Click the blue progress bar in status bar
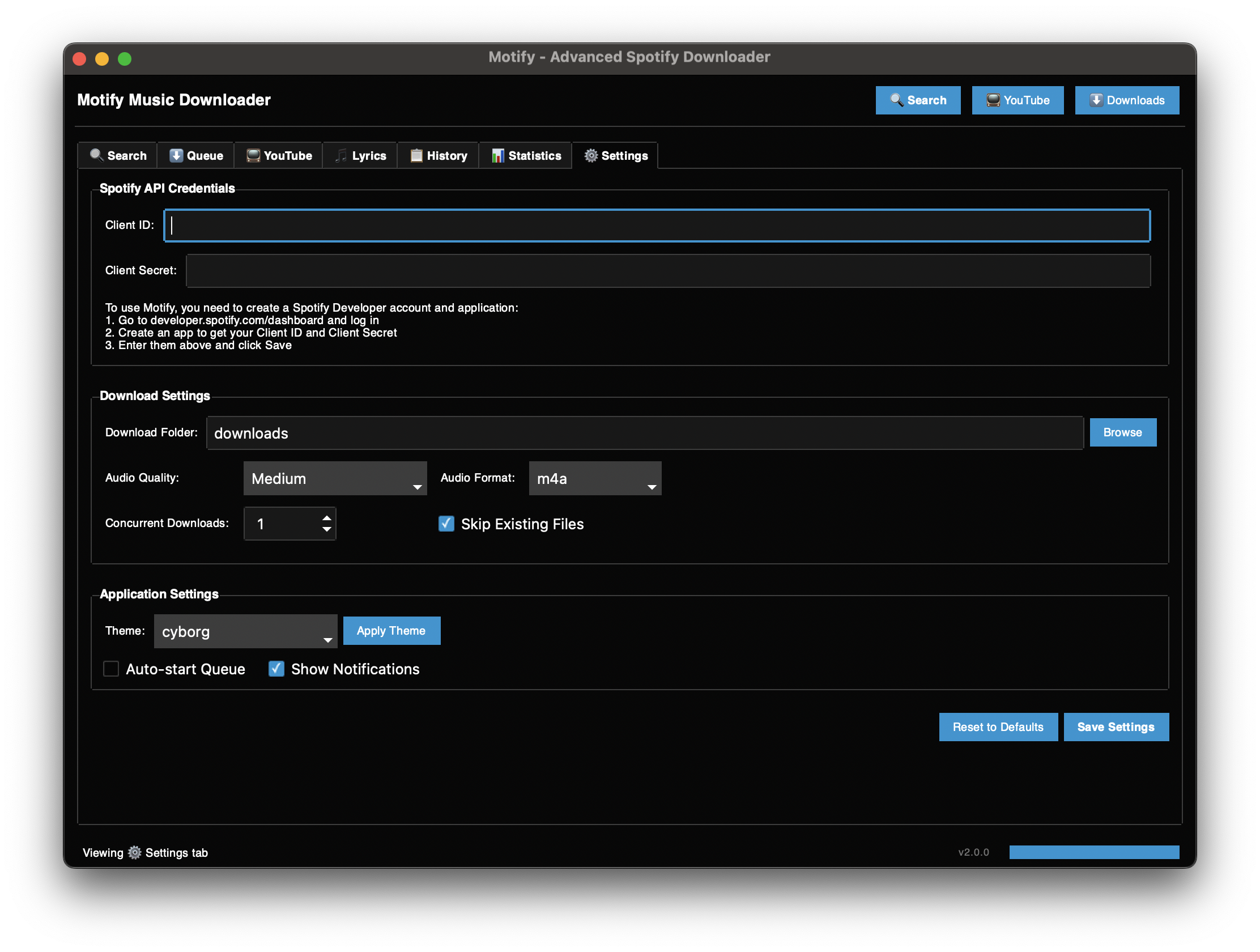This screenshot has height=952, width=1260. pyautogui.click(x=1093, y=852)
